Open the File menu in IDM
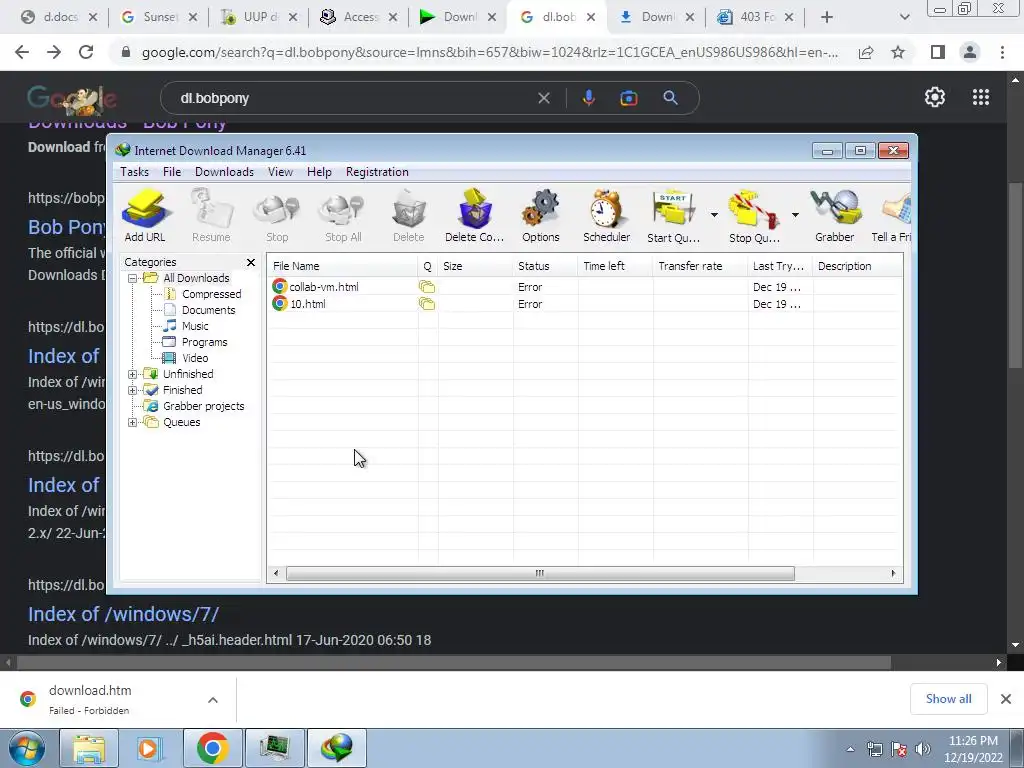This screenshot has height=768, width=1024. [172, 172]
